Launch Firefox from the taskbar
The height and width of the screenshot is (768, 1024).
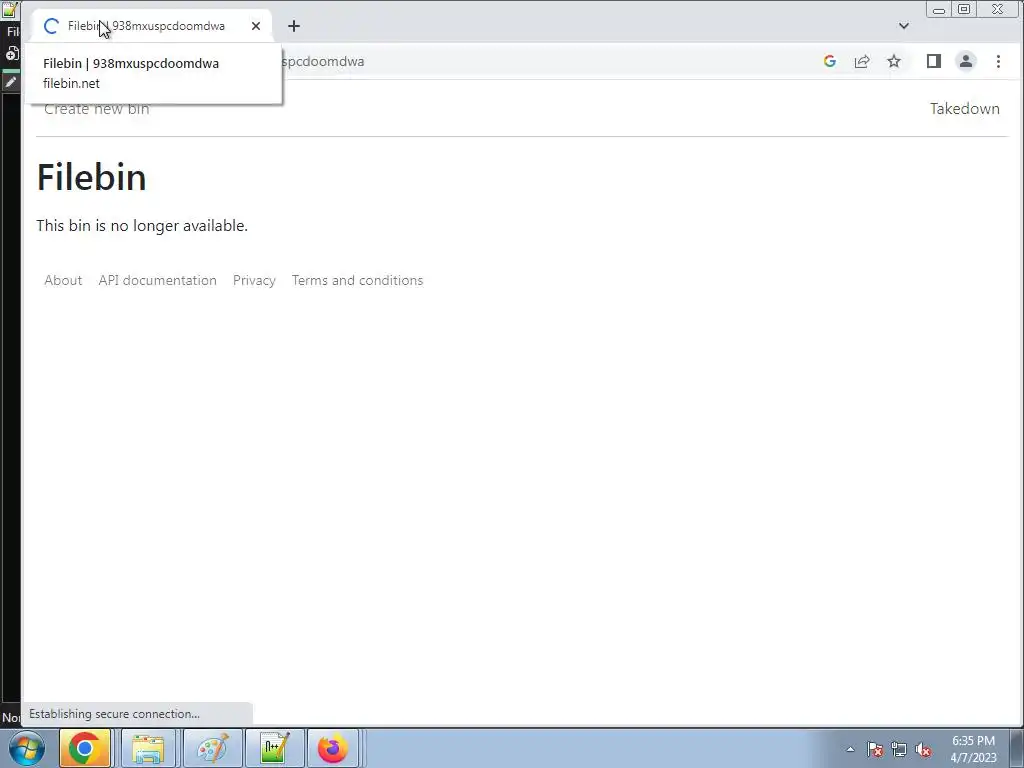click(333, 748)
